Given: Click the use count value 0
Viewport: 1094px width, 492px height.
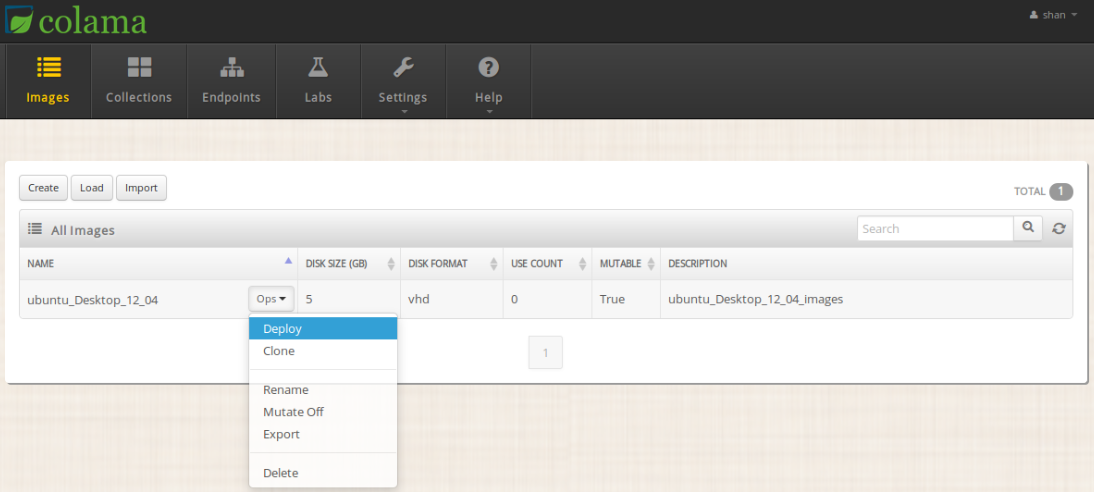Looking at the screenshot, I should pos(514,299).
